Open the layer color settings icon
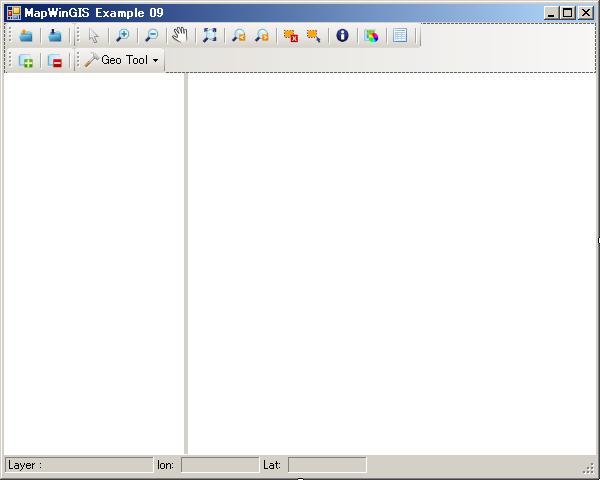Screen dimensions: 600x480 pyautogui.click(x=372, y=36)
